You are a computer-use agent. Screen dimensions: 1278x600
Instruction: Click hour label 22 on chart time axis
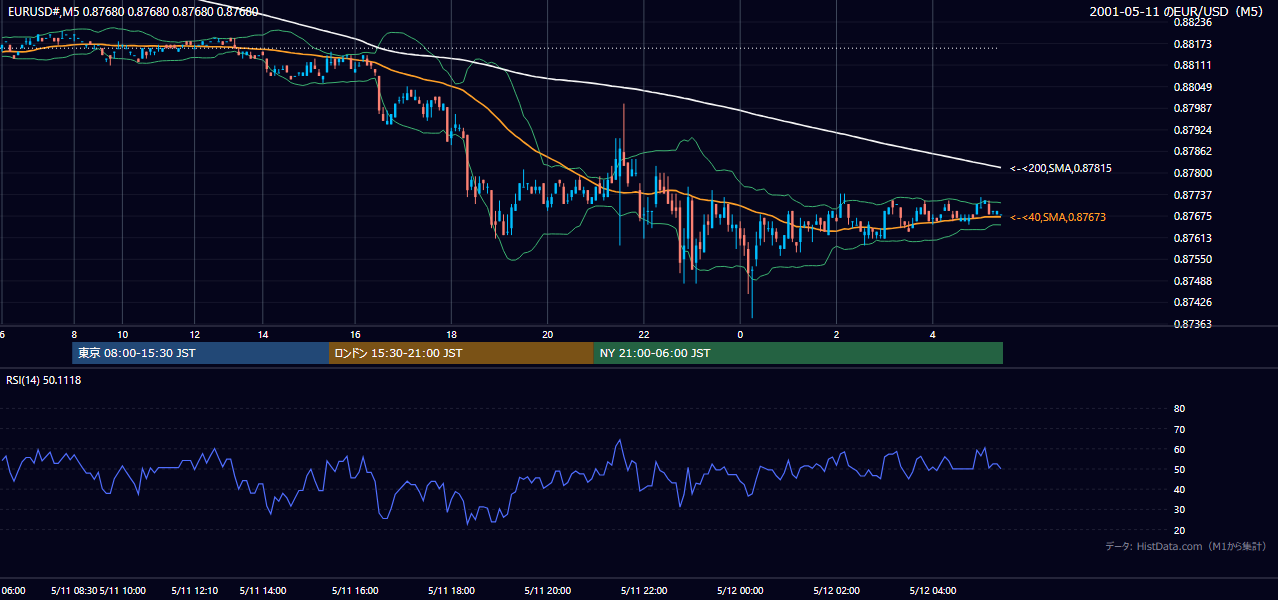(x=644, y=334)
